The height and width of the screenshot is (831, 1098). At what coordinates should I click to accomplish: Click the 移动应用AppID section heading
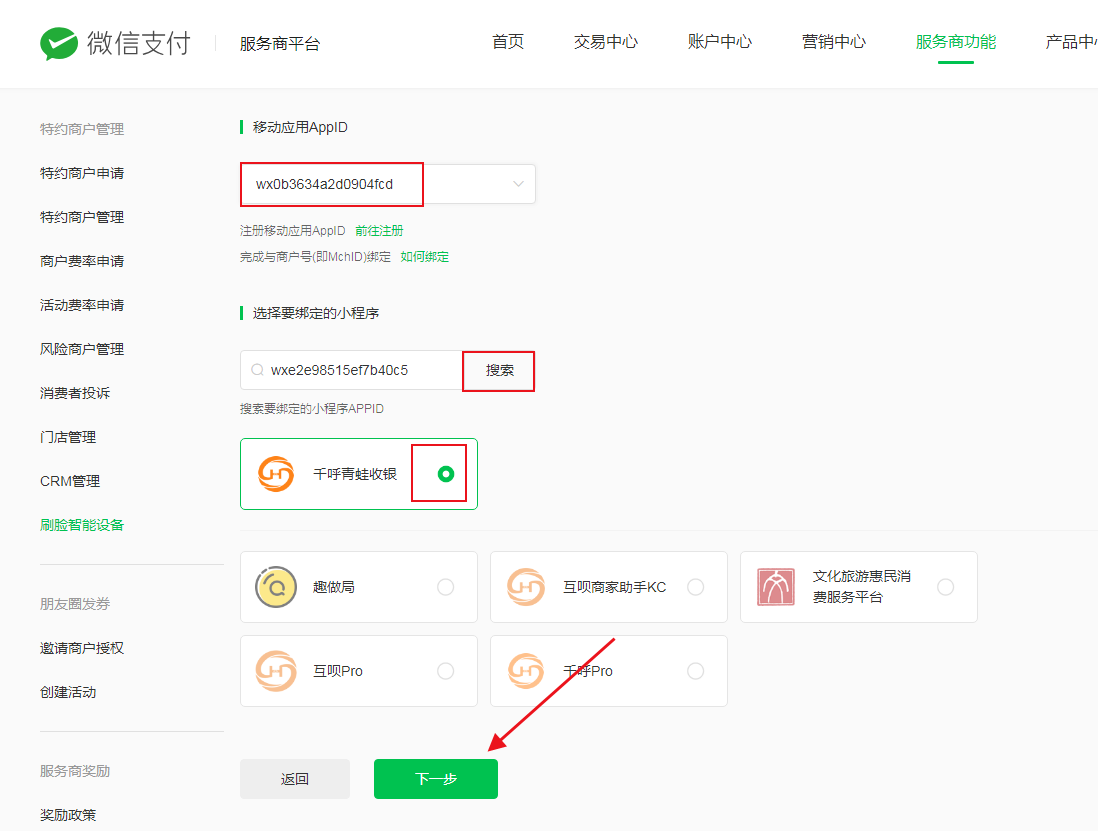[x=300, y=127]
